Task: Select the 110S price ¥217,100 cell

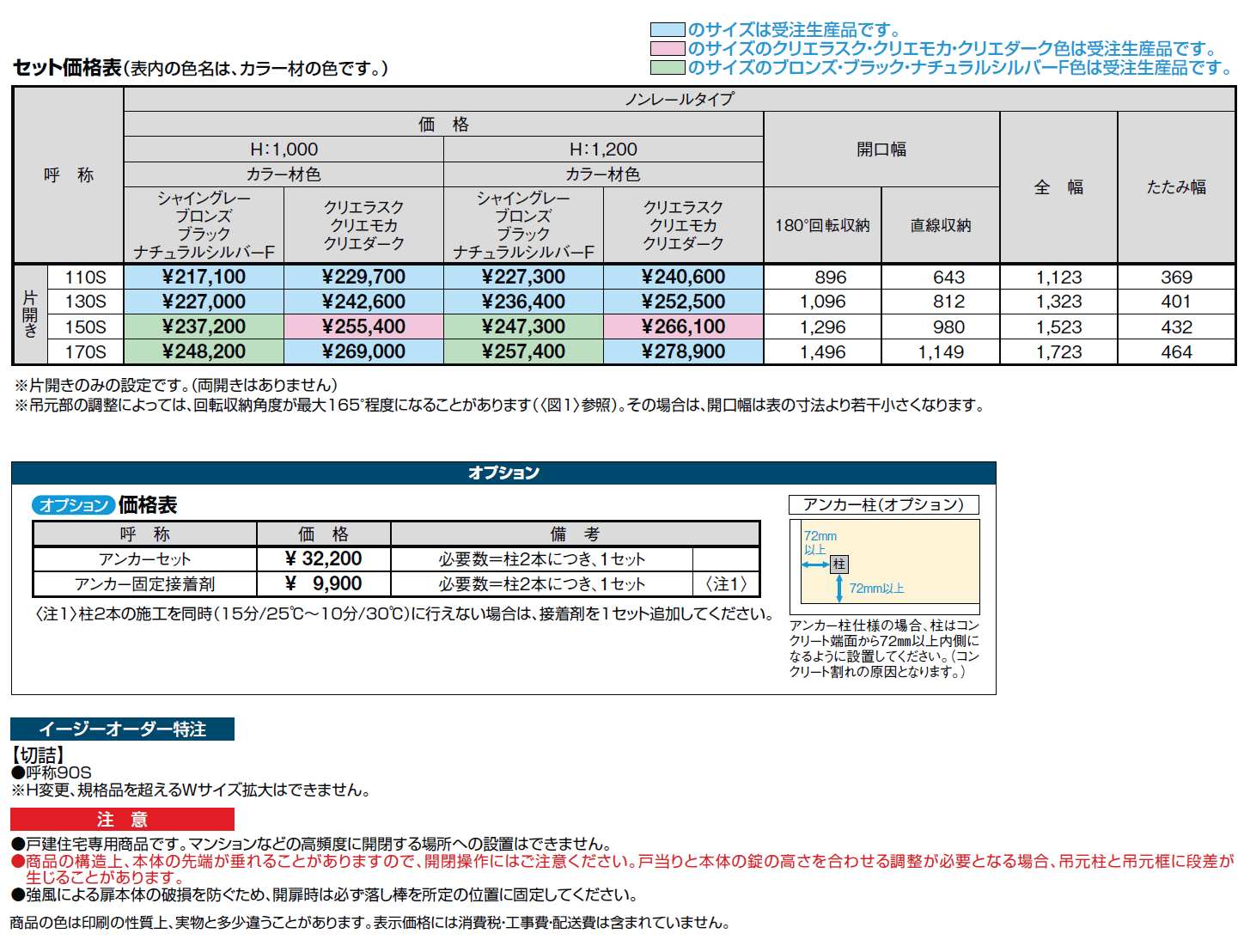Action: click(x=204, y=277)
